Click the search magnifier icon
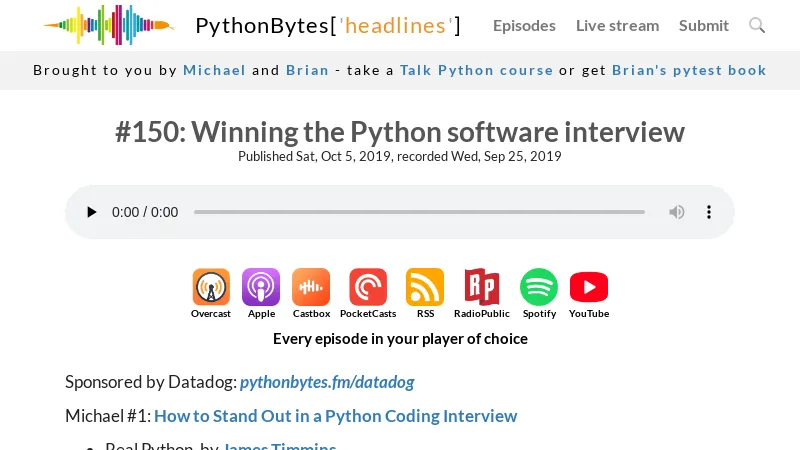Image resolution: width=800 pixels, height=450 pixels. click(757, 25)
